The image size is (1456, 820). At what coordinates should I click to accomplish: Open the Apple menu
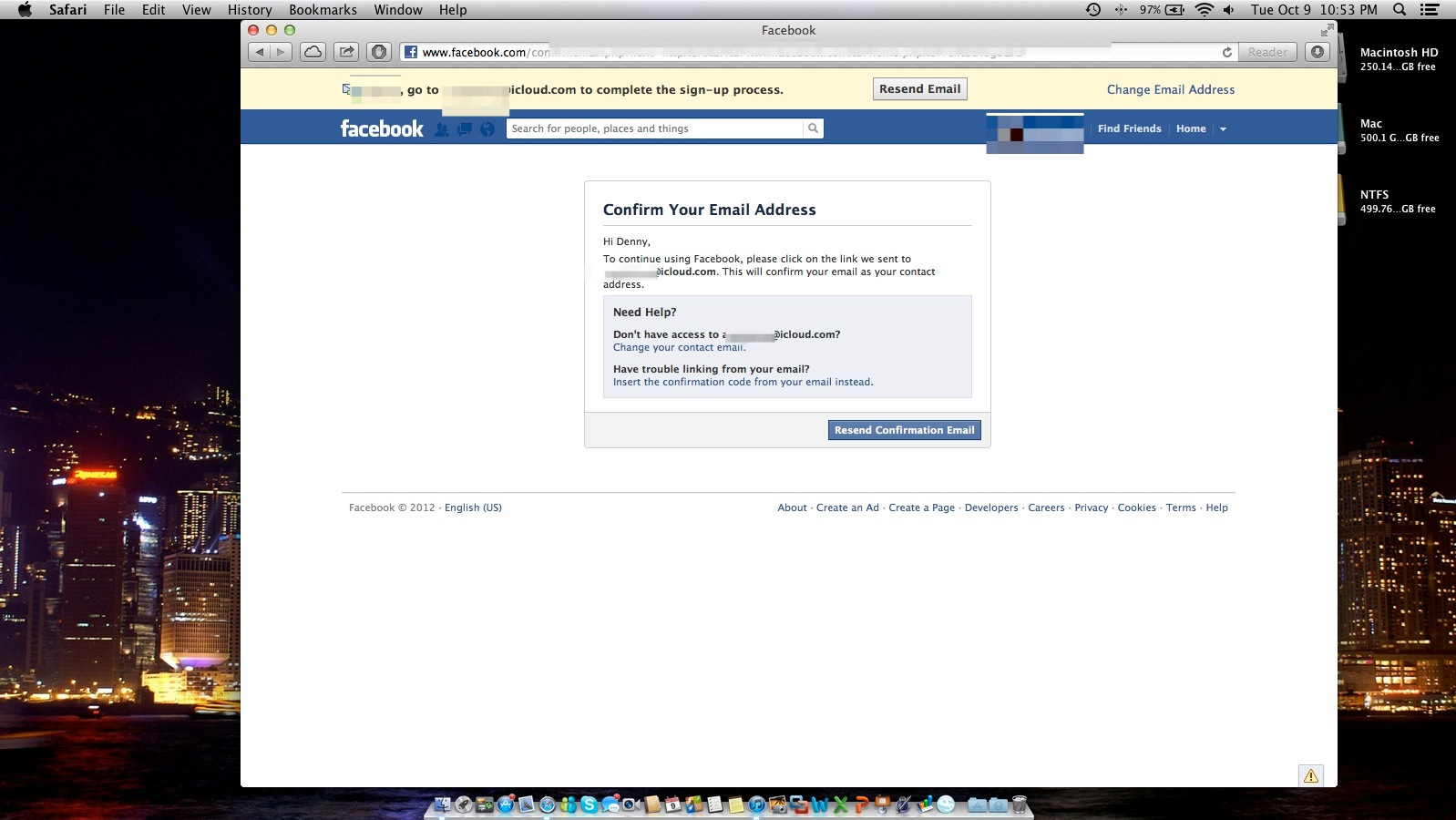click(x=25, y=10)
